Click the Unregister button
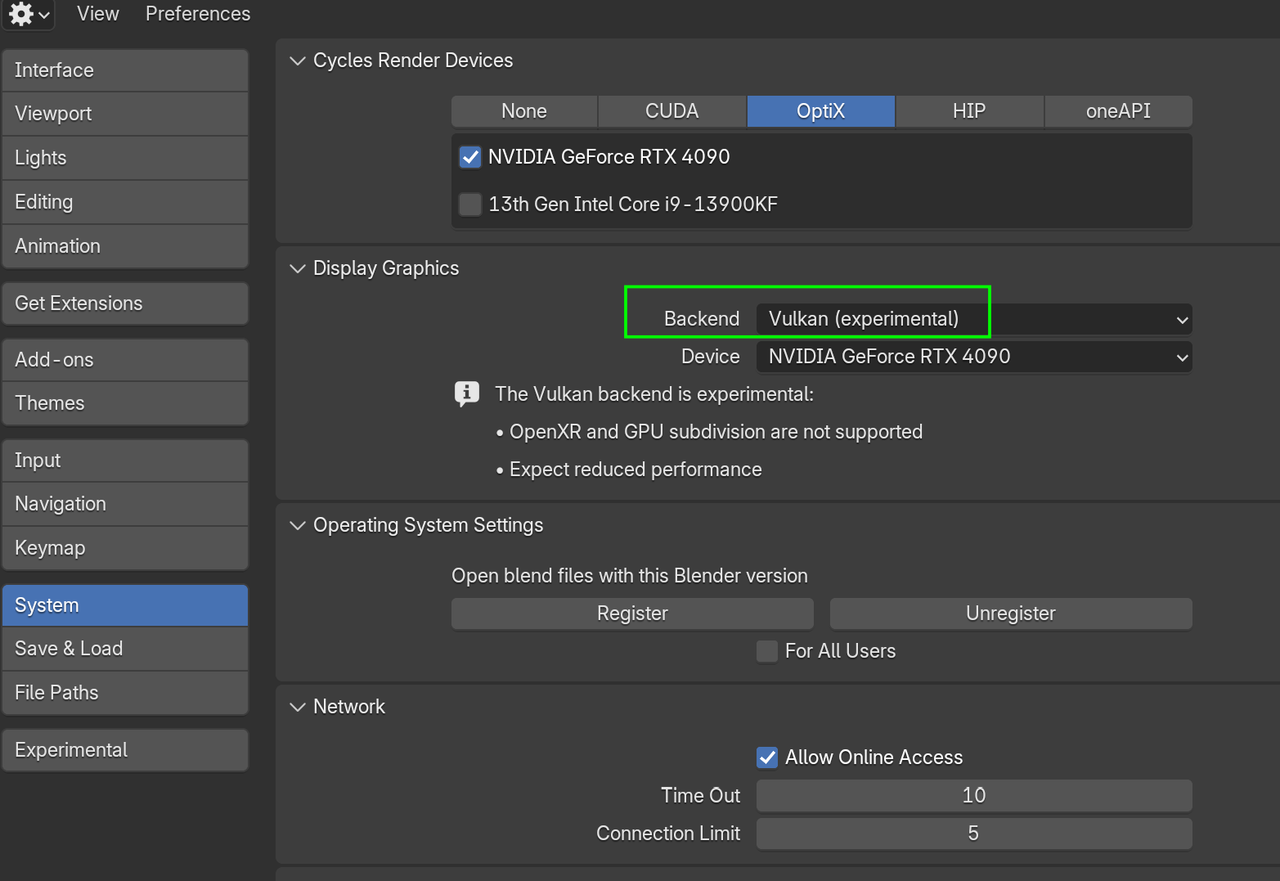This screenshot has height=881, width=1280. click(1010, 614)
